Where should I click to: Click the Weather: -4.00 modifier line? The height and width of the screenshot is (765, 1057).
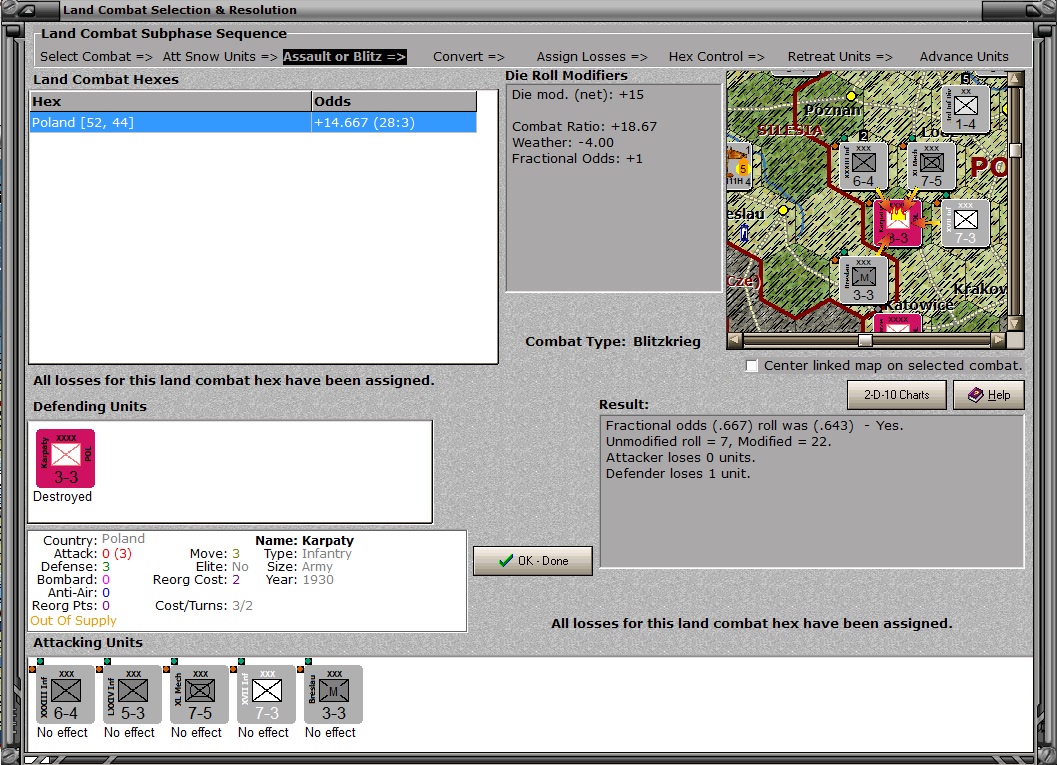563,142
